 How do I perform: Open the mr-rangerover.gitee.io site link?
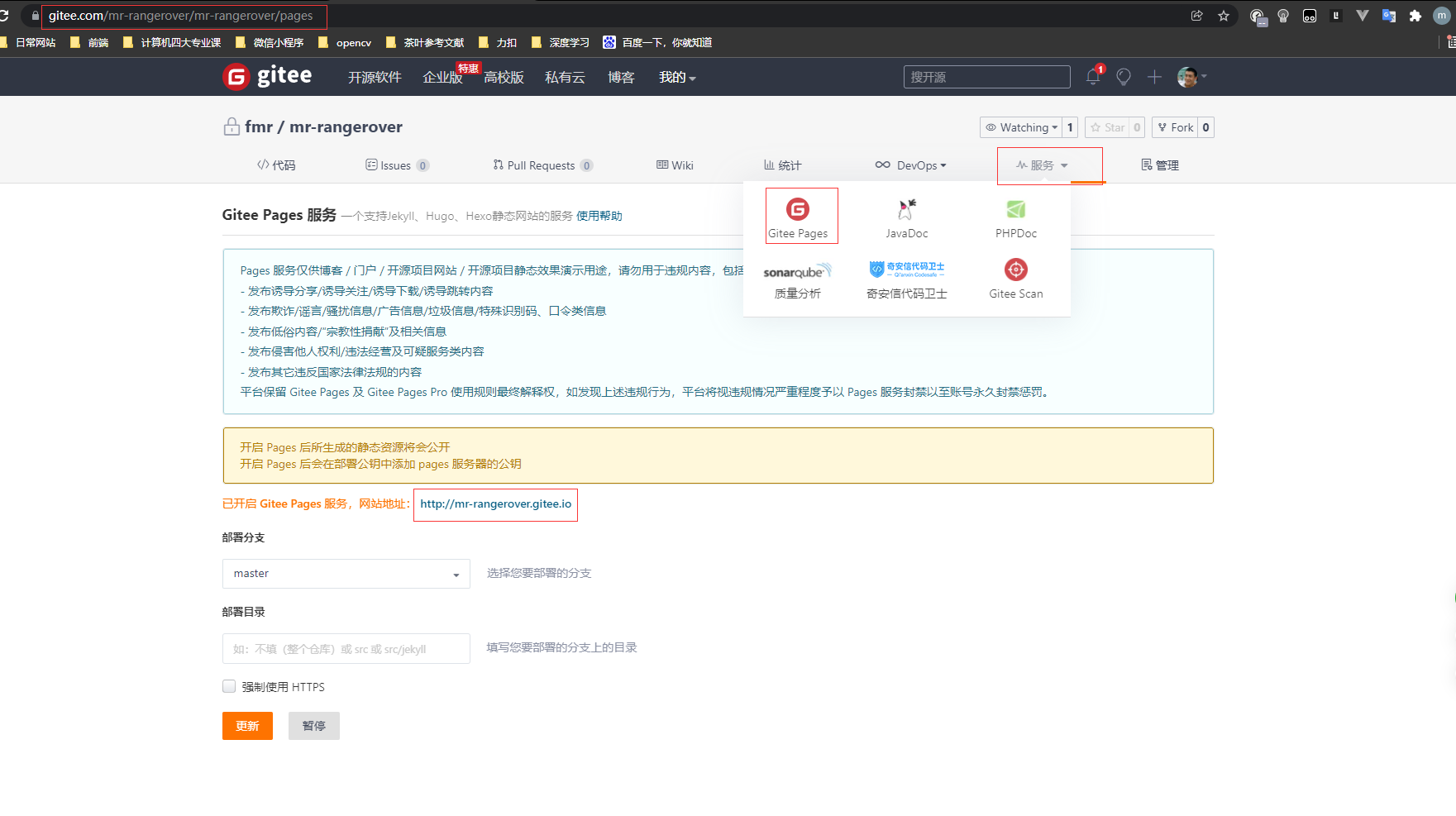pos(495,503)
